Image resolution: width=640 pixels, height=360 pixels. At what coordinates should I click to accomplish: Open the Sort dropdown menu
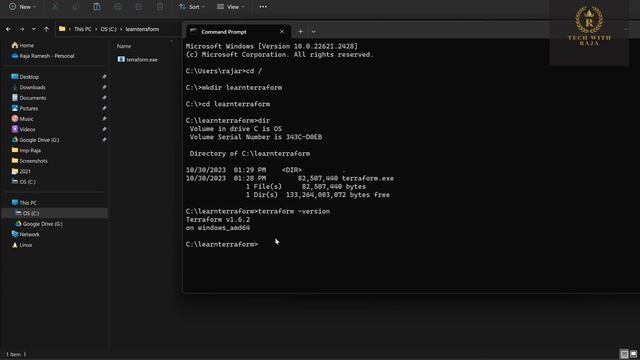pos(191,7)
